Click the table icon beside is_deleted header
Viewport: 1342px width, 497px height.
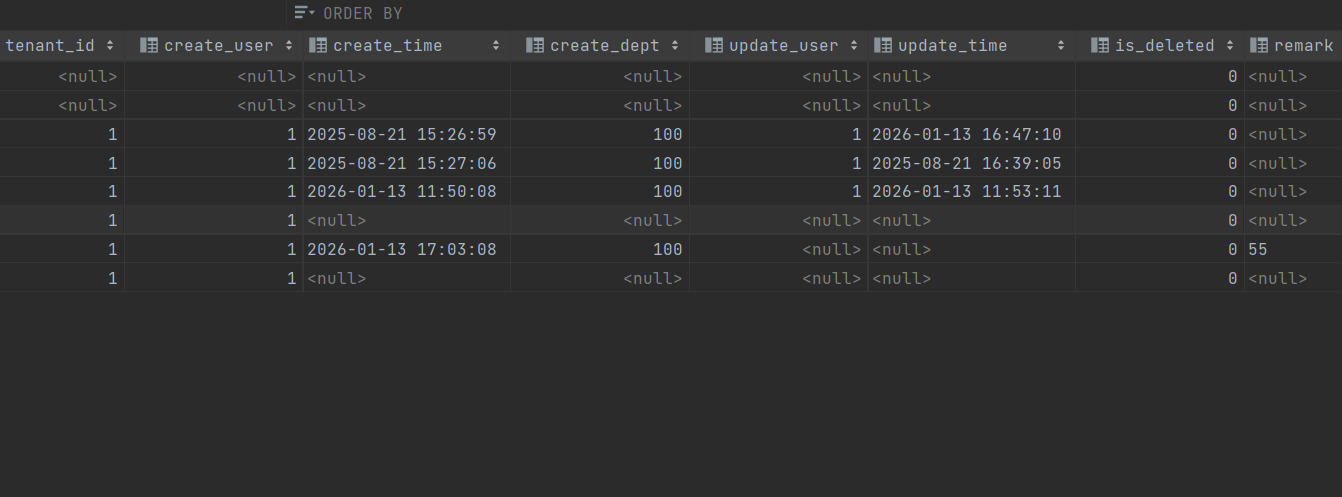tap(1100, 45)
